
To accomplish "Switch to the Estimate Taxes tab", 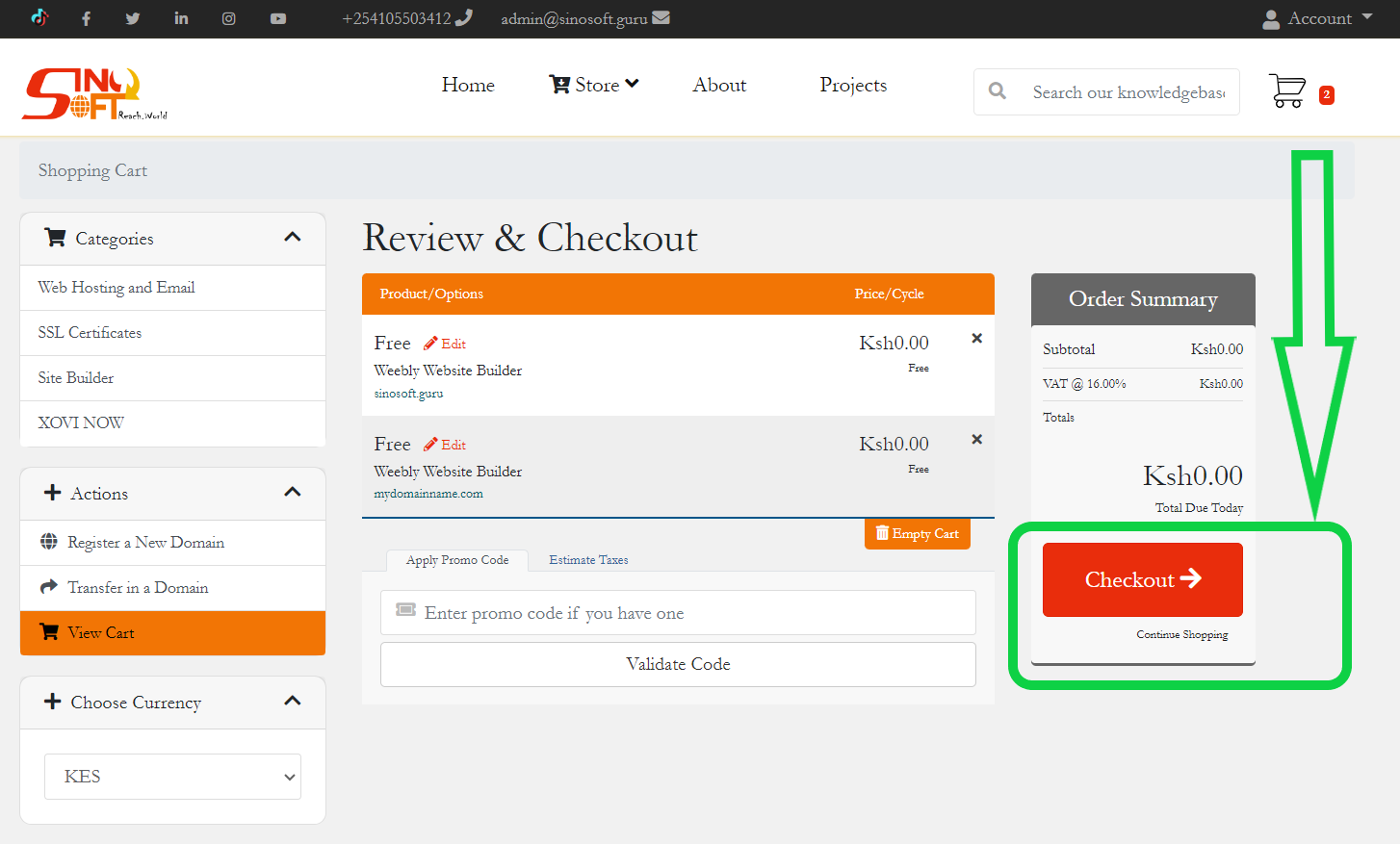I will click(588, 560).
